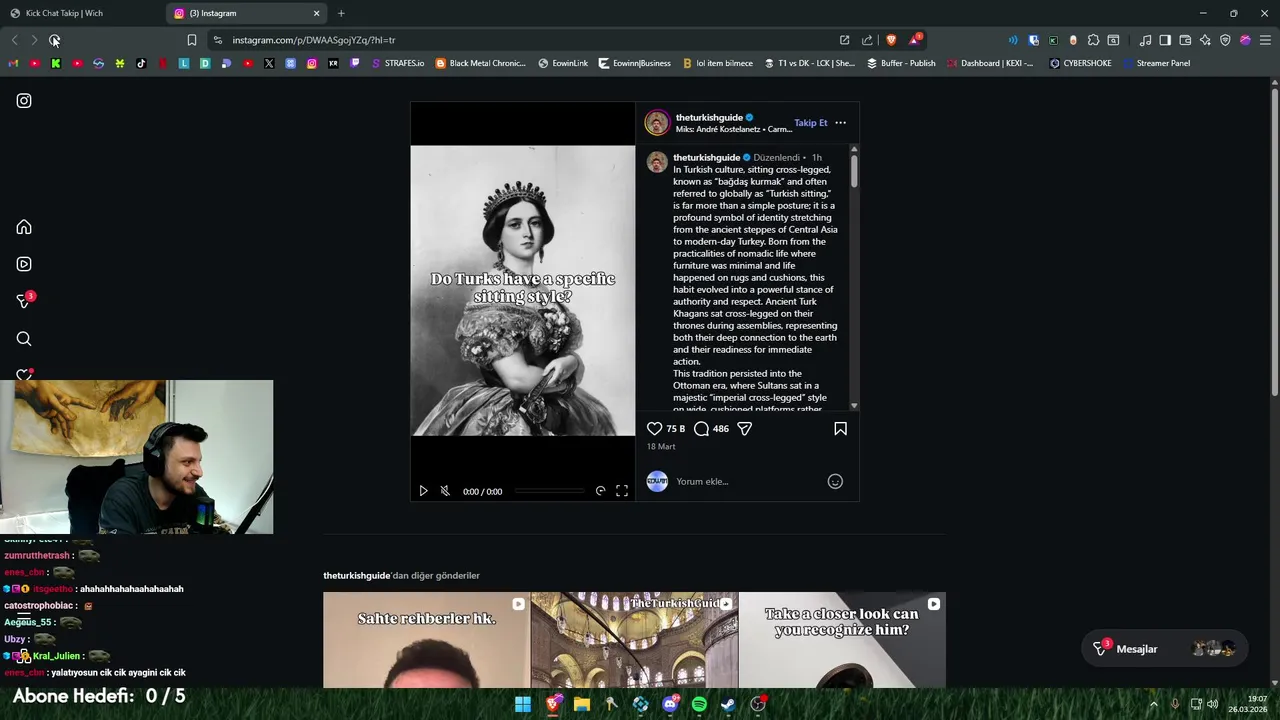Close the Instagram browser tab
The image size is (1280, 720).
(317, 13)
